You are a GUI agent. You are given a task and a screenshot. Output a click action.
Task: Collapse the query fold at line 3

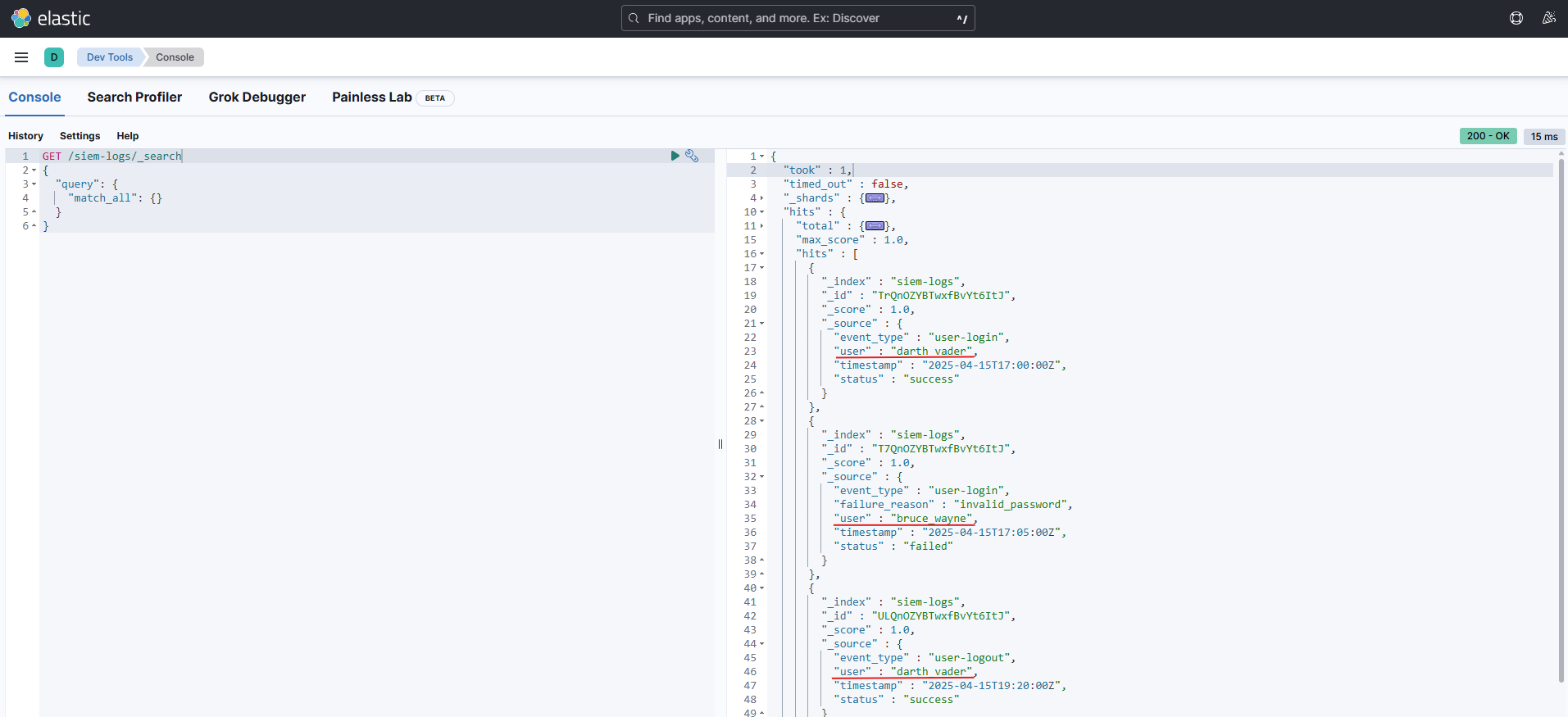[x=34, y=184]
